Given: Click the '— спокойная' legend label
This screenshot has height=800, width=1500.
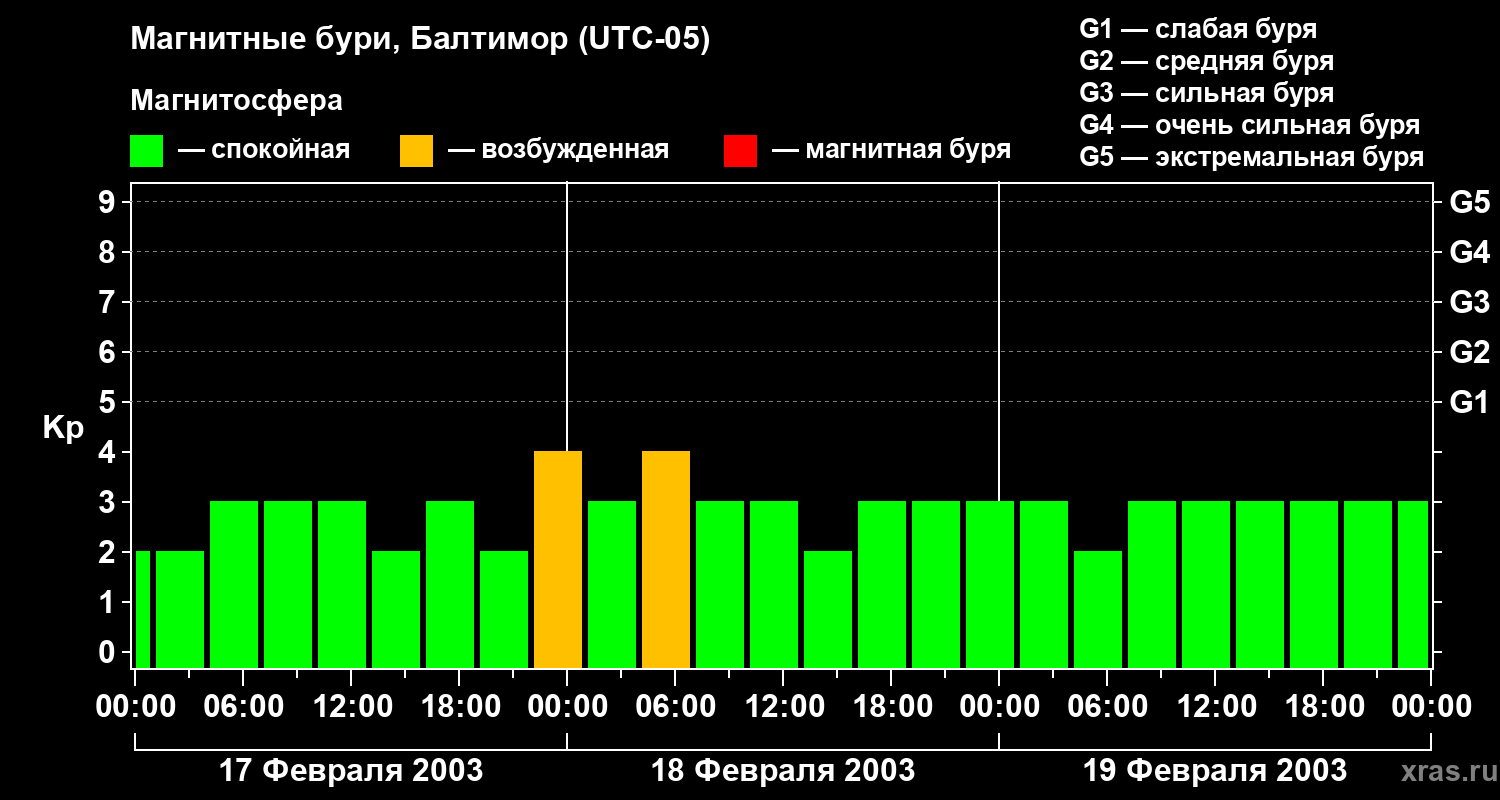Looking at the screenshot, I should (264, 150).
